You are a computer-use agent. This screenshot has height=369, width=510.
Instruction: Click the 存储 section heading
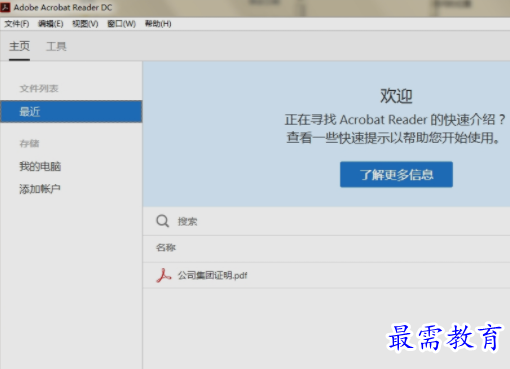click(x=29, y=143)
